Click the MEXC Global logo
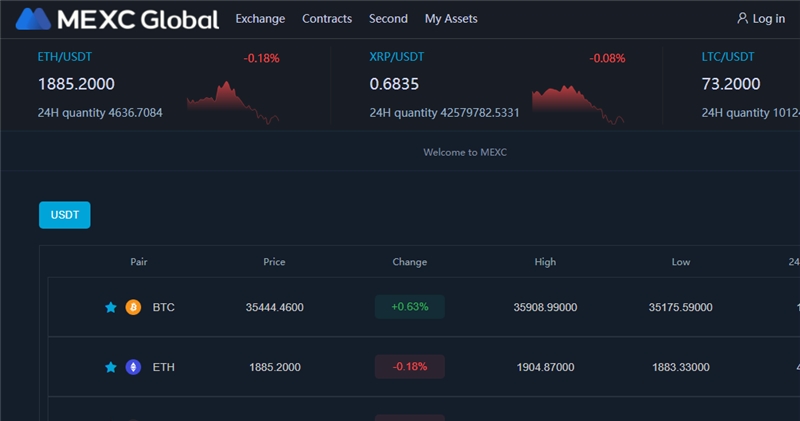This screenshot has width=800, height=421. 117,19
